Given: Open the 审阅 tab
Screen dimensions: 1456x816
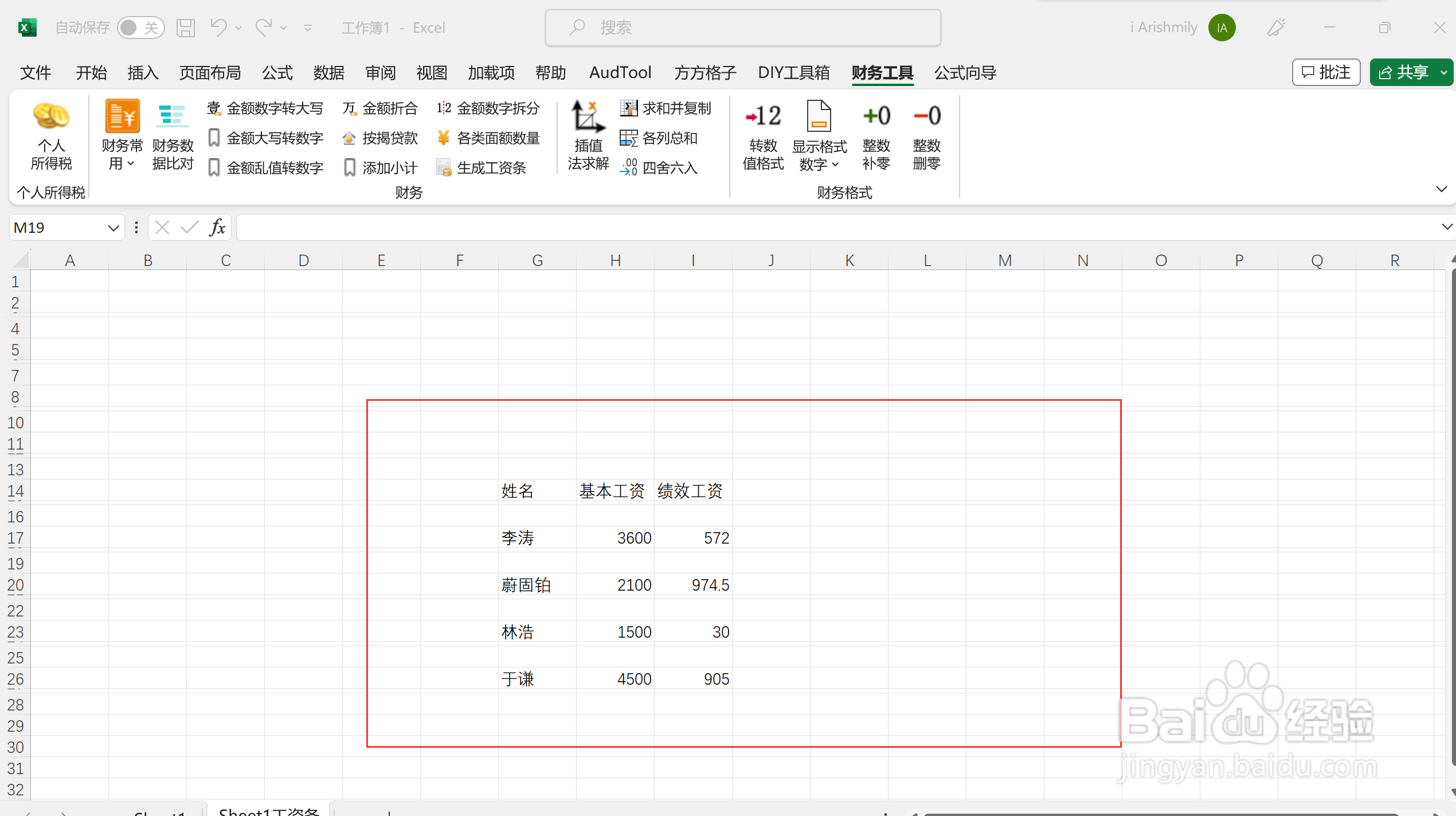Looking at the screenshot, I should point(381,73).
